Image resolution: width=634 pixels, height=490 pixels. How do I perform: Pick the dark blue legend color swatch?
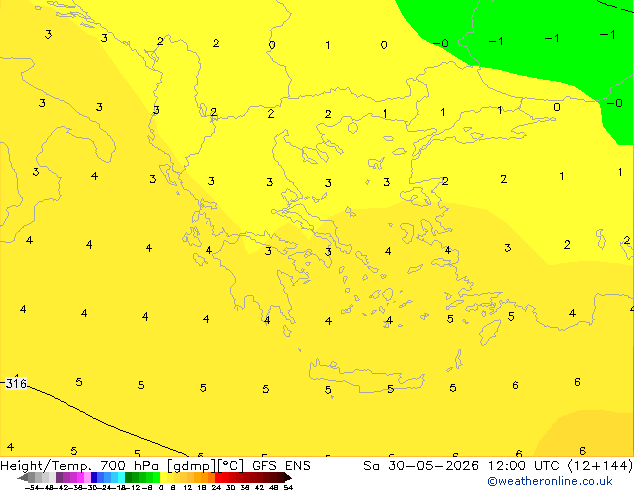pyautogui.click(x=94, y=477)
